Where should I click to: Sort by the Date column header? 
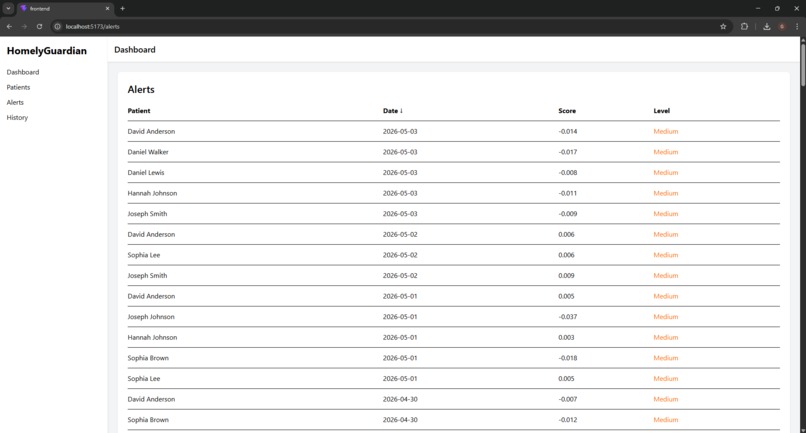(393, 111)
